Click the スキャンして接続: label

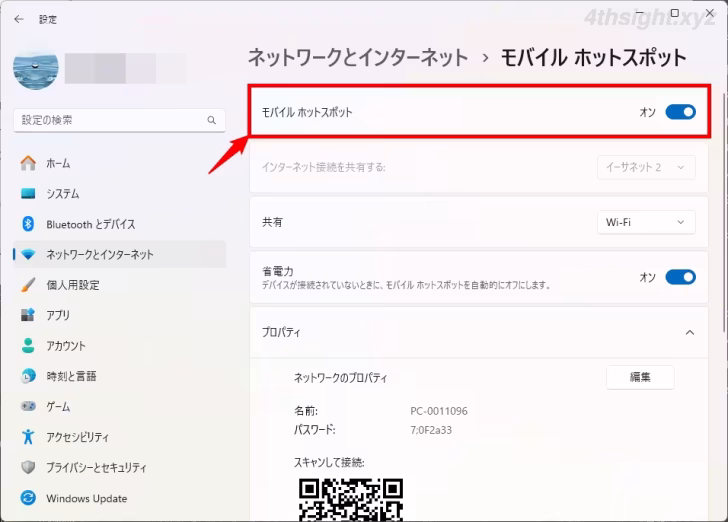pyautogui.click(x=329, y=463)
